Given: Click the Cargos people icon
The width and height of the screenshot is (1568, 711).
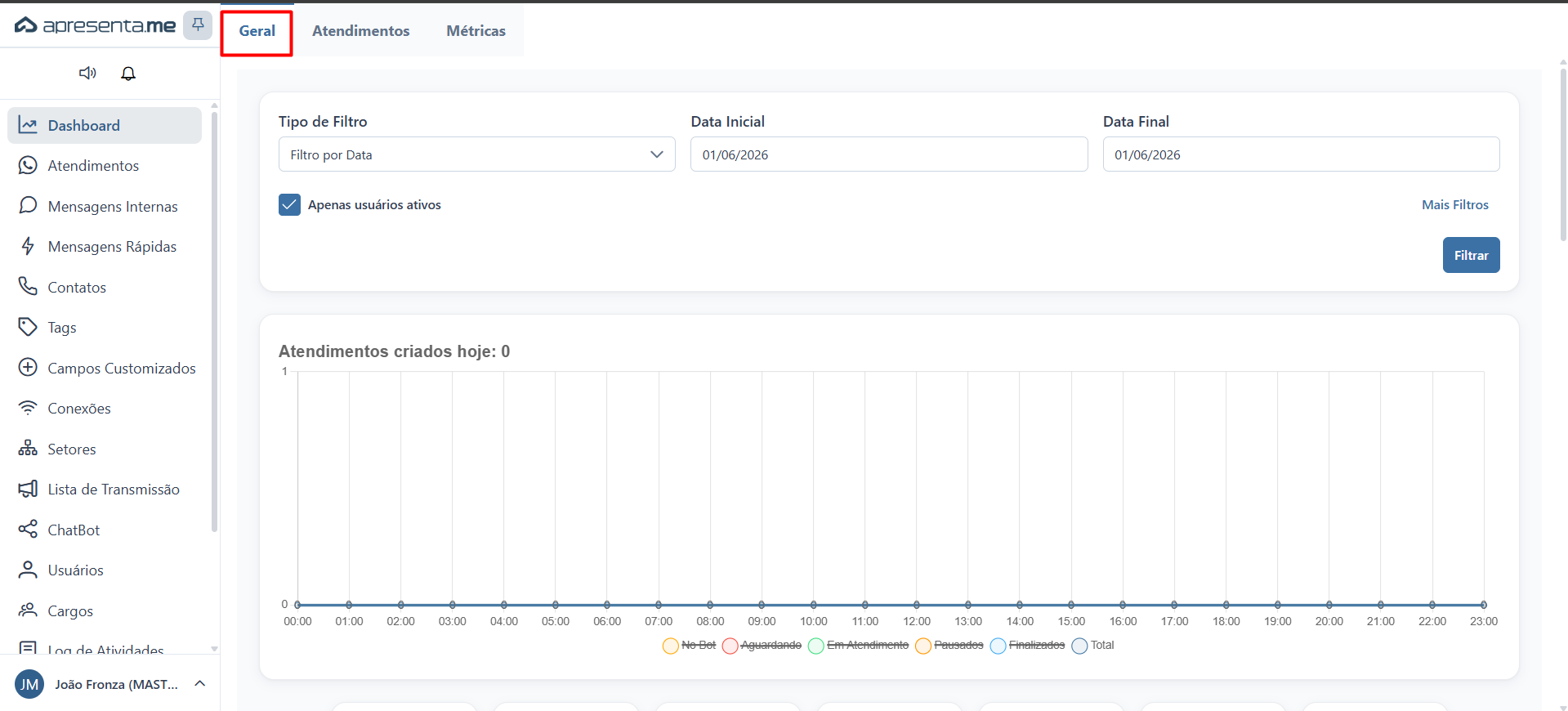Looking at the screenshot, I should 28,610.
